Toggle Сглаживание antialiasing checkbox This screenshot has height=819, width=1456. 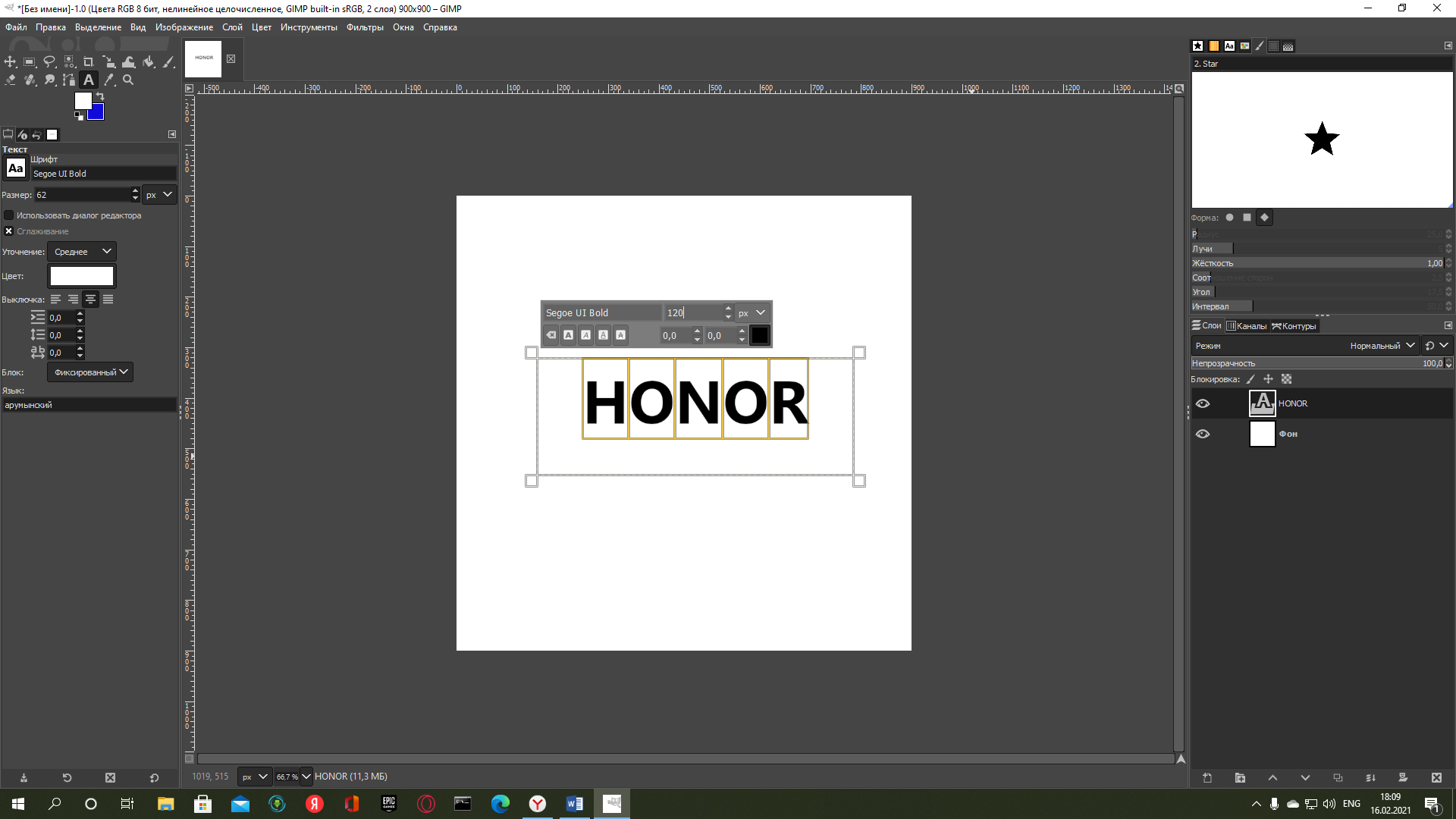point(9,231)
